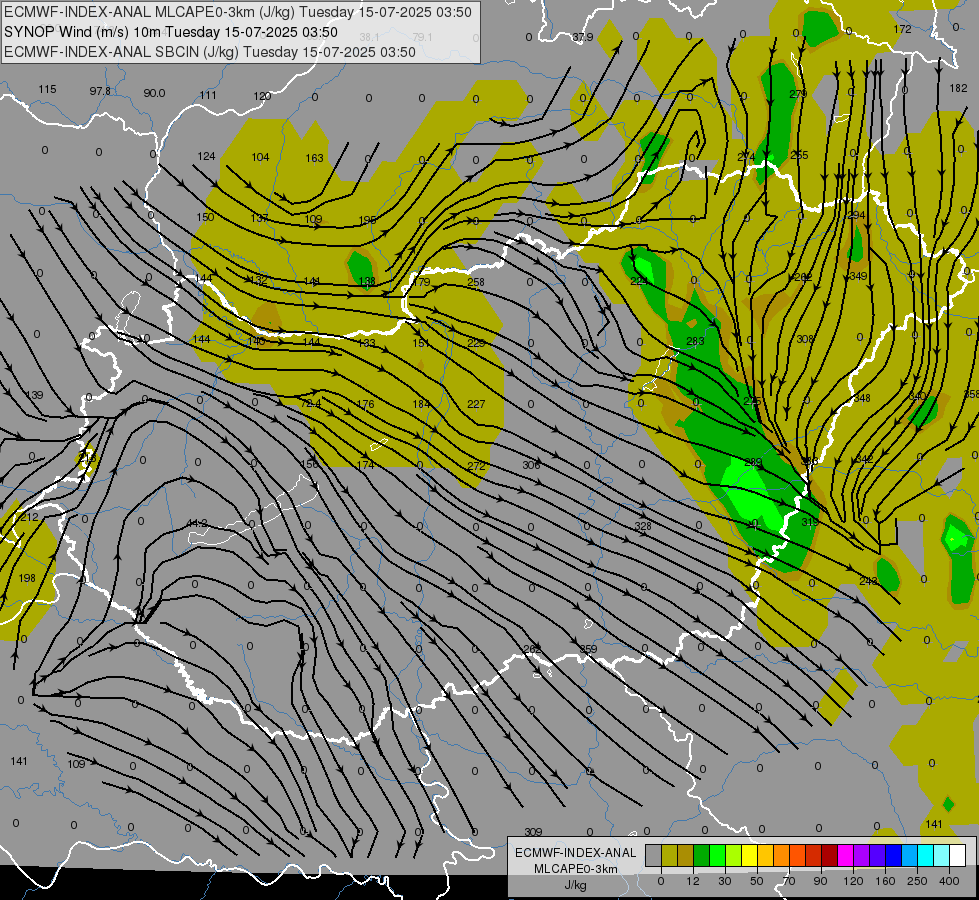Click the legend tick label 12
The image size is (979, 900).
click(693, 881)
